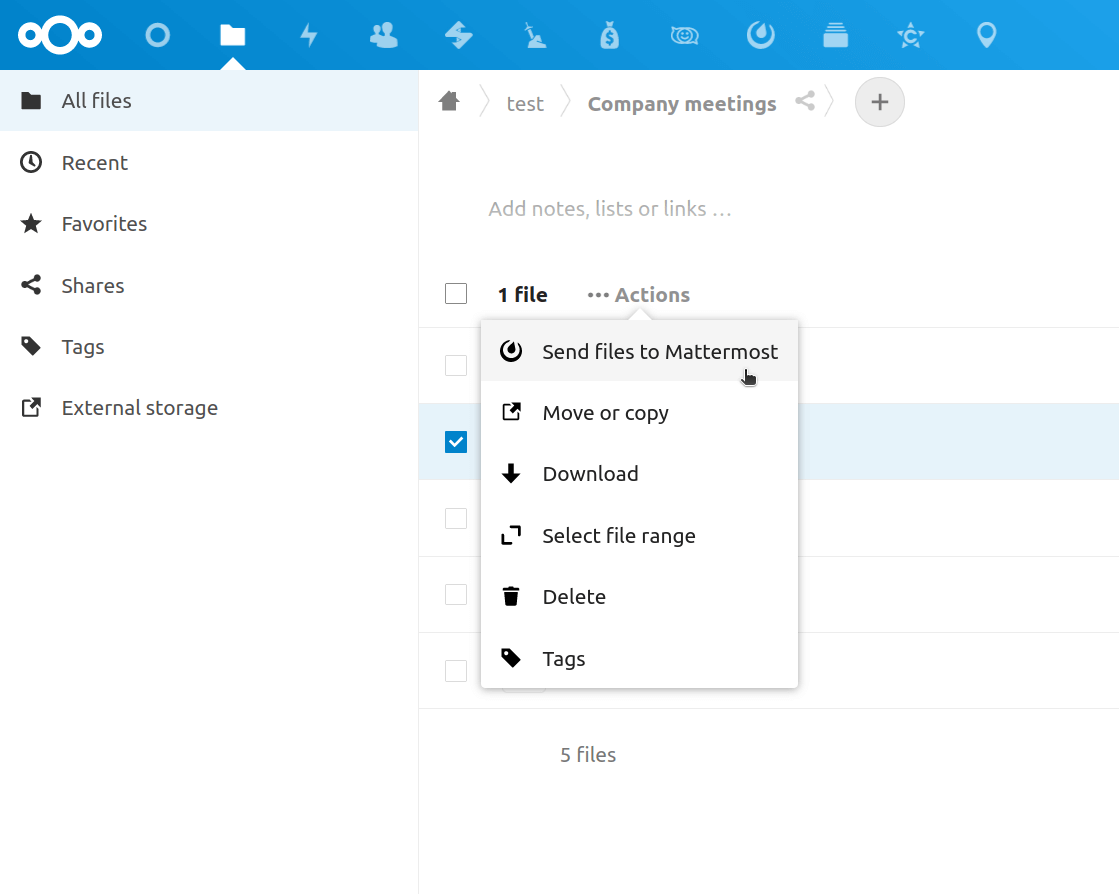Collapse the Actions dropdown menu
The width and height of the screenshot is (1119, 894).
(x=639, y=295)
